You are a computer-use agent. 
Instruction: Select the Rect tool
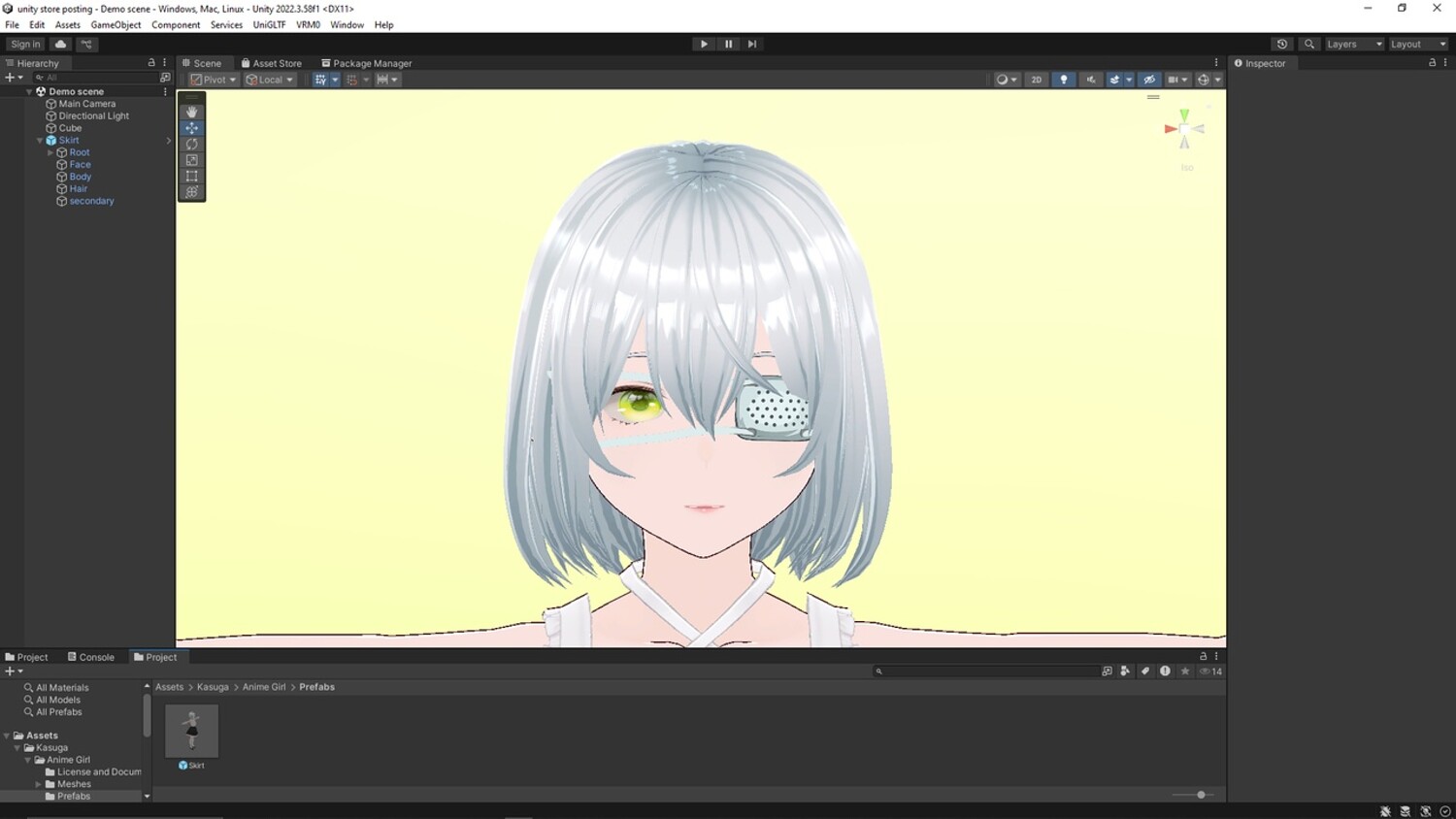click(x=192, y=176)
